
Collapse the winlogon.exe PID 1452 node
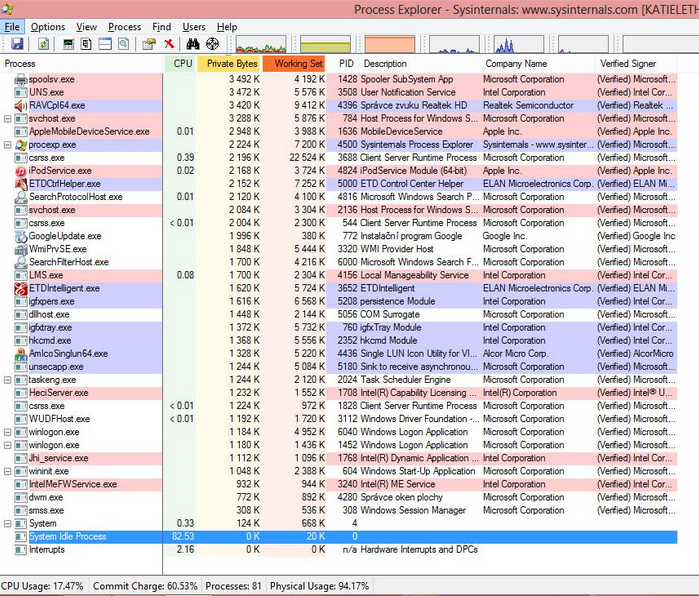(x=7, y=445)
